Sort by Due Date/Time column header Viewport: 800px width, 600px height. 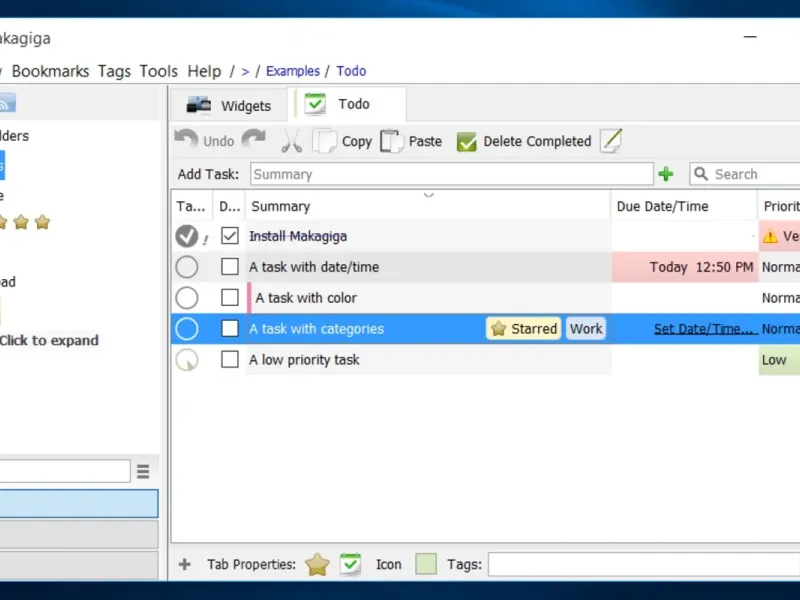point(683,206)
